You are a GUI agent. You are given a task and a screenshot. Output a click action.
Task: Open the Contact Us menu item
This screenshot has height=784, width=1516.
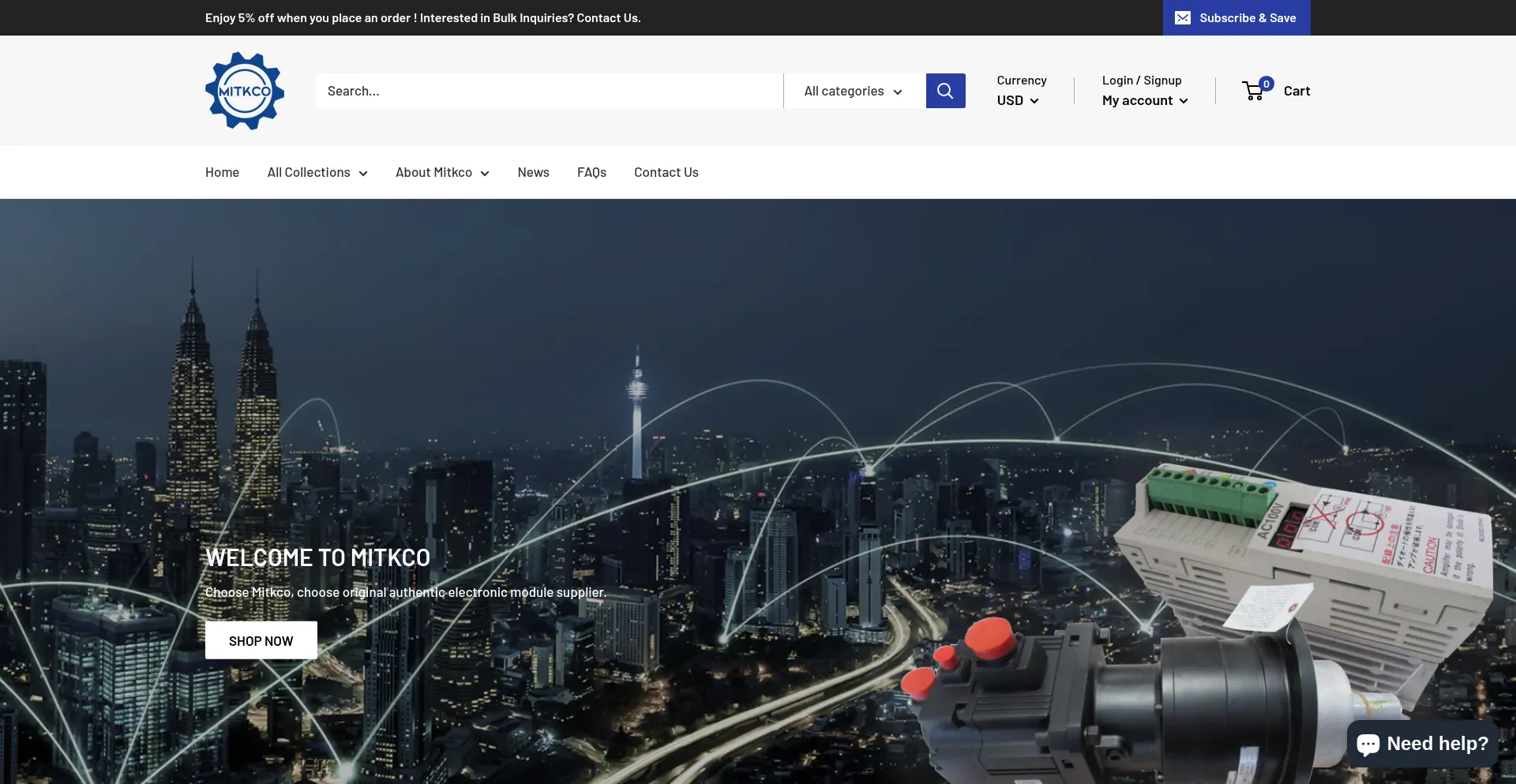(666, 172)
